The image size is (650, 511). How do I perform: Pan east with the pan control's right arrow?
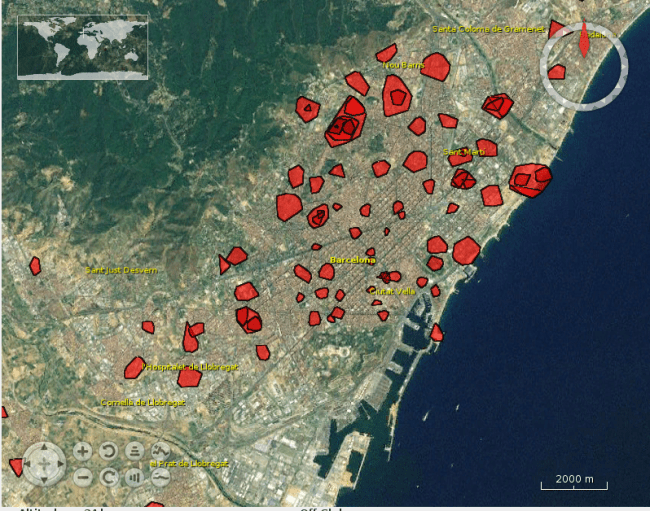tap(60, 464)
